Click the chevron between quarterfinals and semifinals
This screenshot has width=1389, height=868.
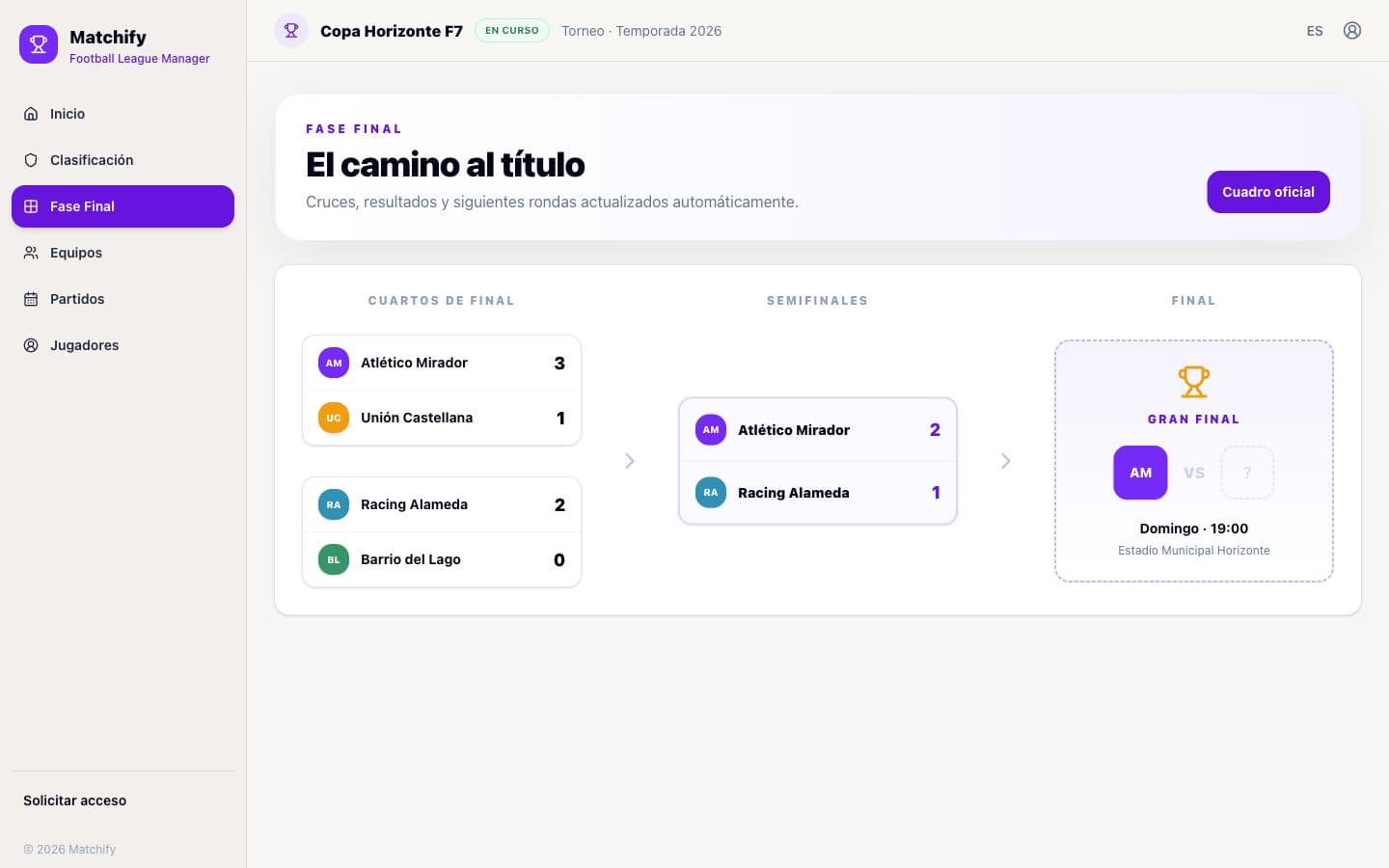tap(630, 461)
